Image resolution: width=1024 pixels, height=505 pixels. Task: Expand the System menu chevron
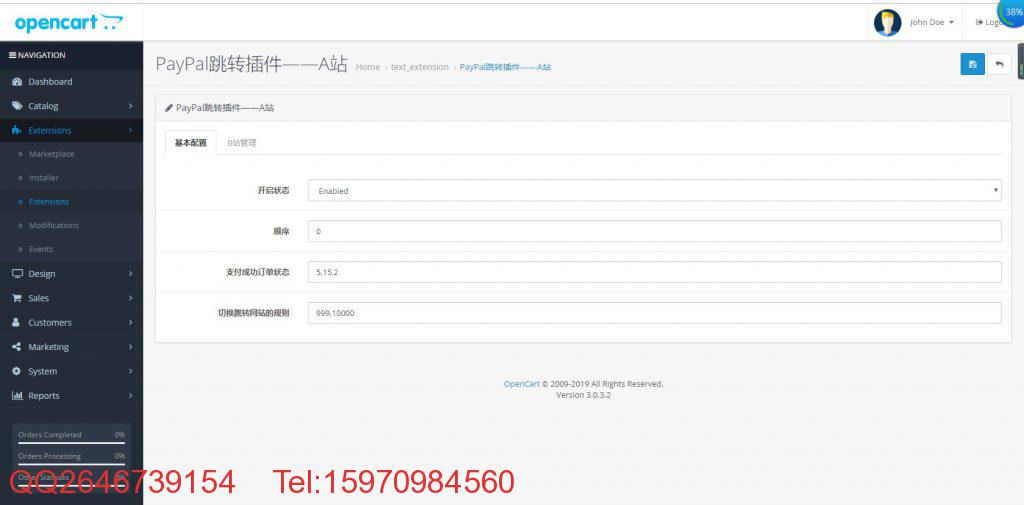click(x=131, y=371)
